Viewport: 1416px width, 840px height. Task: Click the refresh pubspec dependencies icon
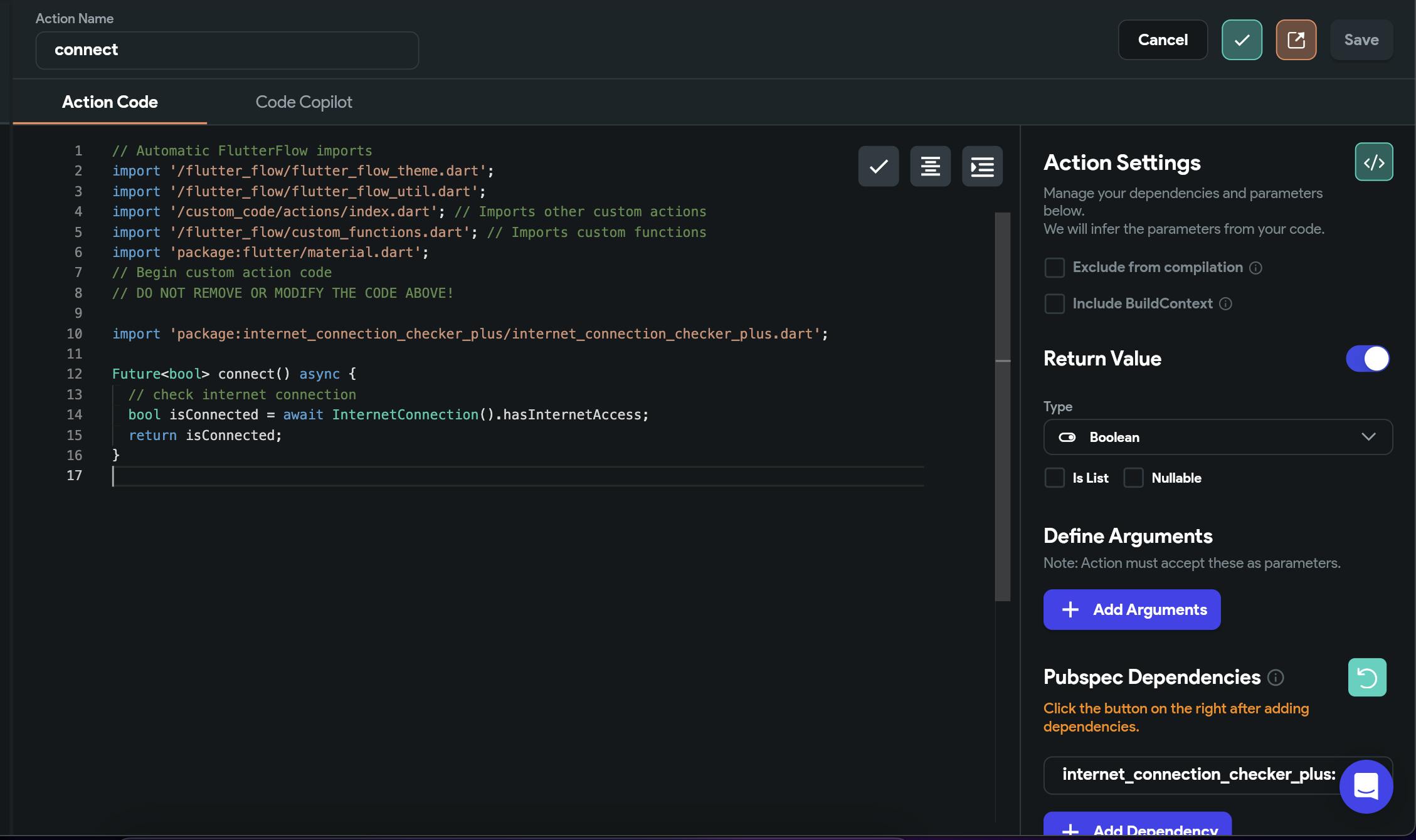[x=1366, y=677]
